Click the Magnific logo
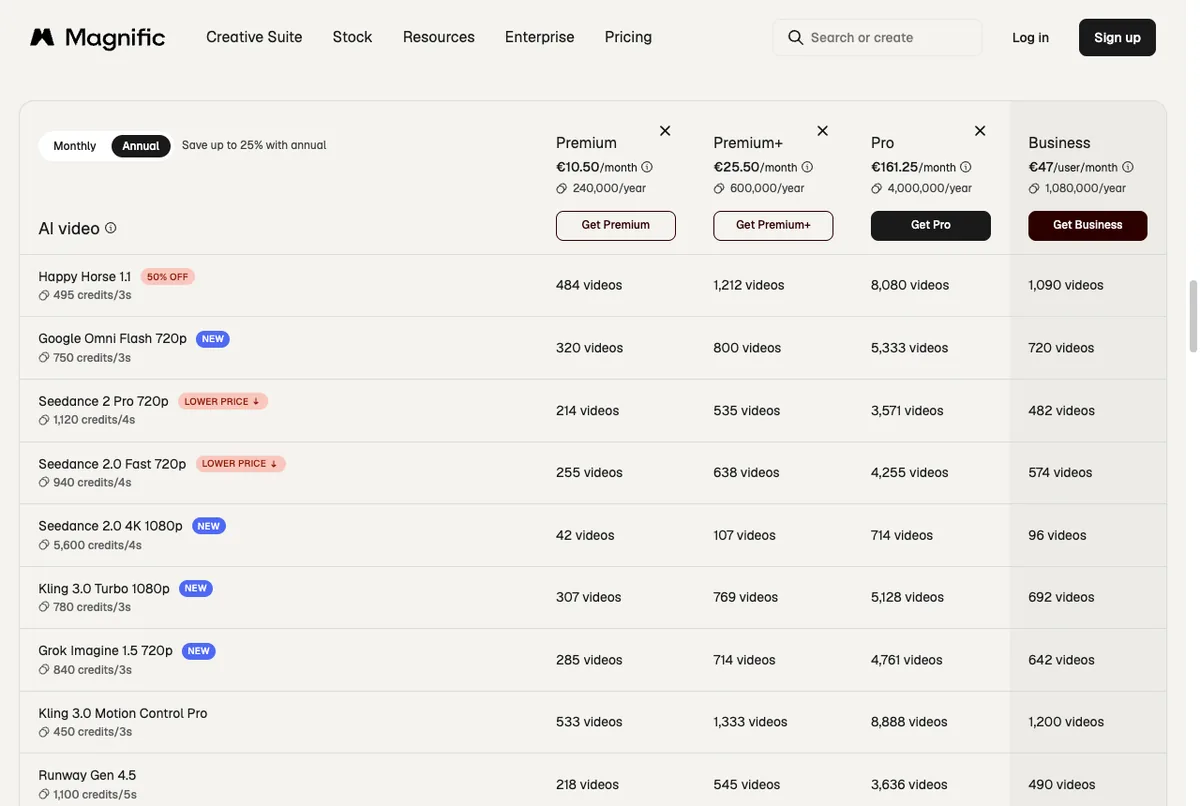The width and height of the screenshot is (1200, 806). 97,38
